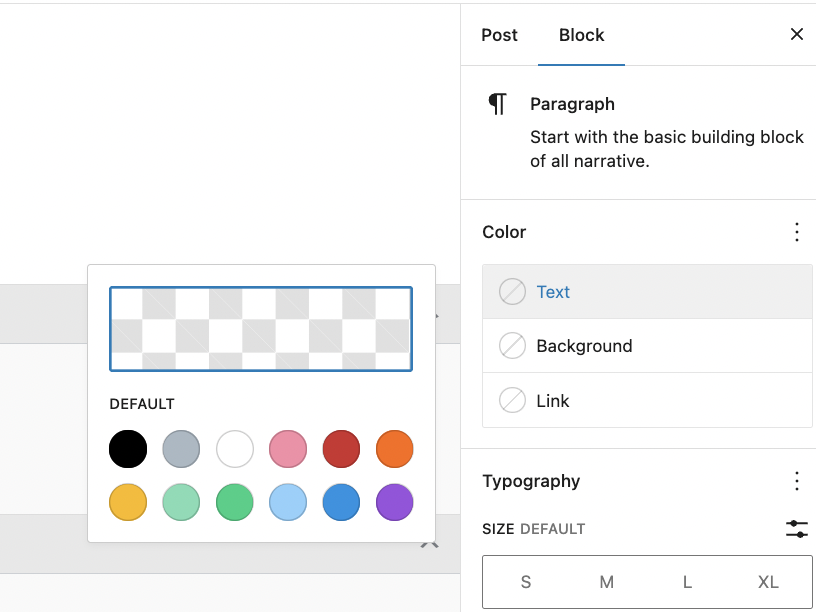Pick the orange color swatch
Viewport: 816px width, 612px height.
click(394, 449)
